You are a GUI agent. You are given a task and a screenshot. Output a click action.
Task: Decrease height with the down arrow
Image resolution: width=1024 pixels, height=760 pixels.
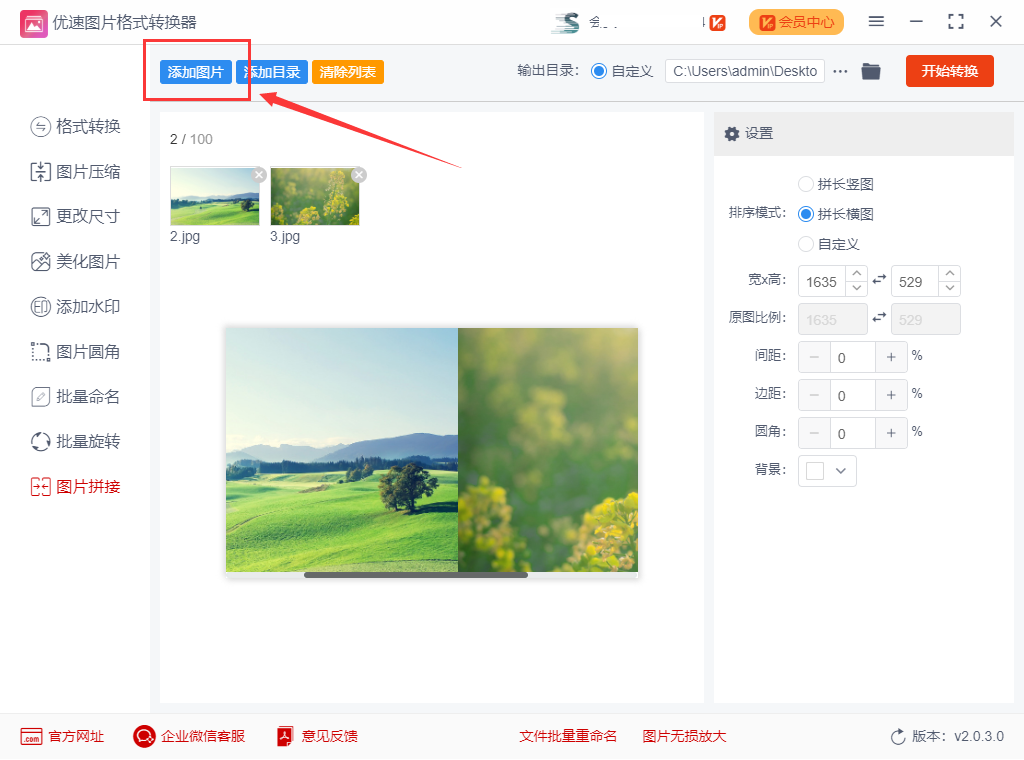[950, 289]
